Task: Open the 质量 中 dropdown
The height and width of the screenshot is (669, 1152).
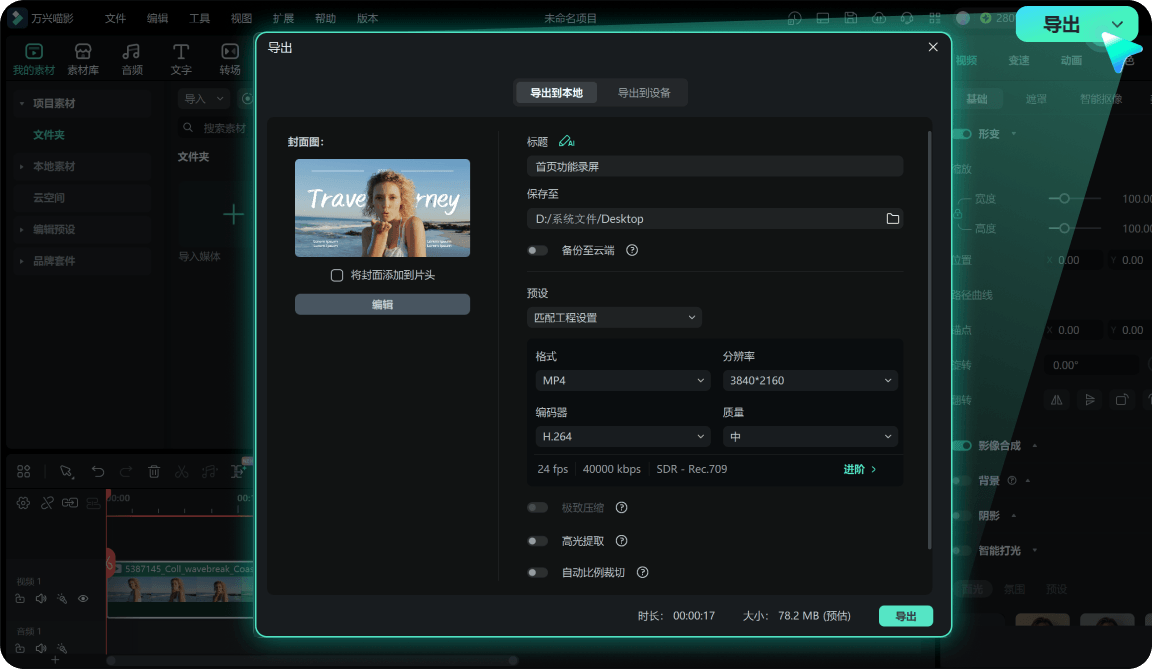Action: tap(810, 436)
